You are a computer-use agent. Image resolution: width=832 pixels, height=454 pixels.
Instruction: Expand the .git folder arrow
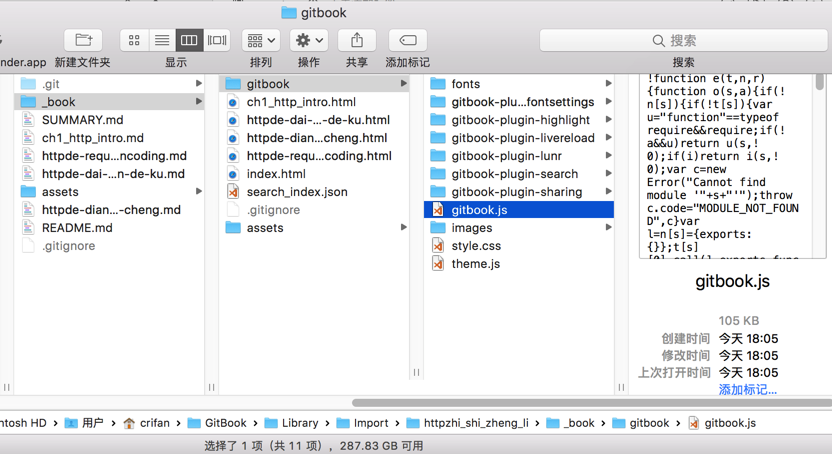198,83
